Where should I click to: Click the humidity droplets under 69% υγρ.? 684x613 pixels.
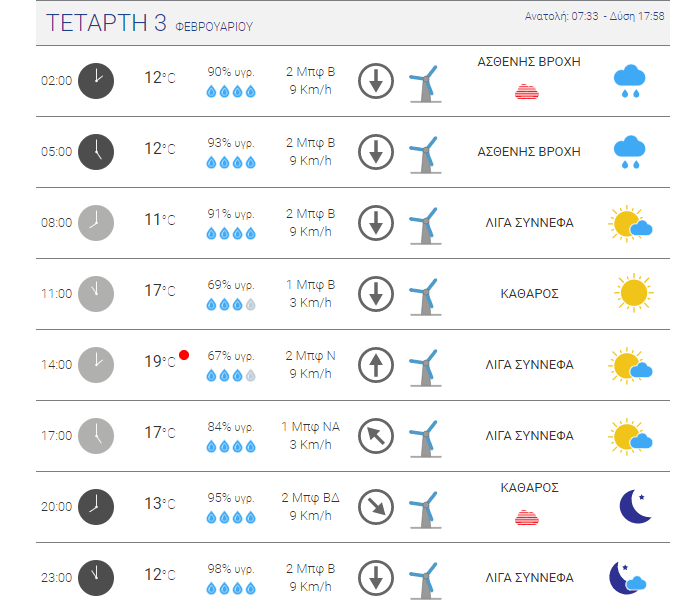pos(231,305)
